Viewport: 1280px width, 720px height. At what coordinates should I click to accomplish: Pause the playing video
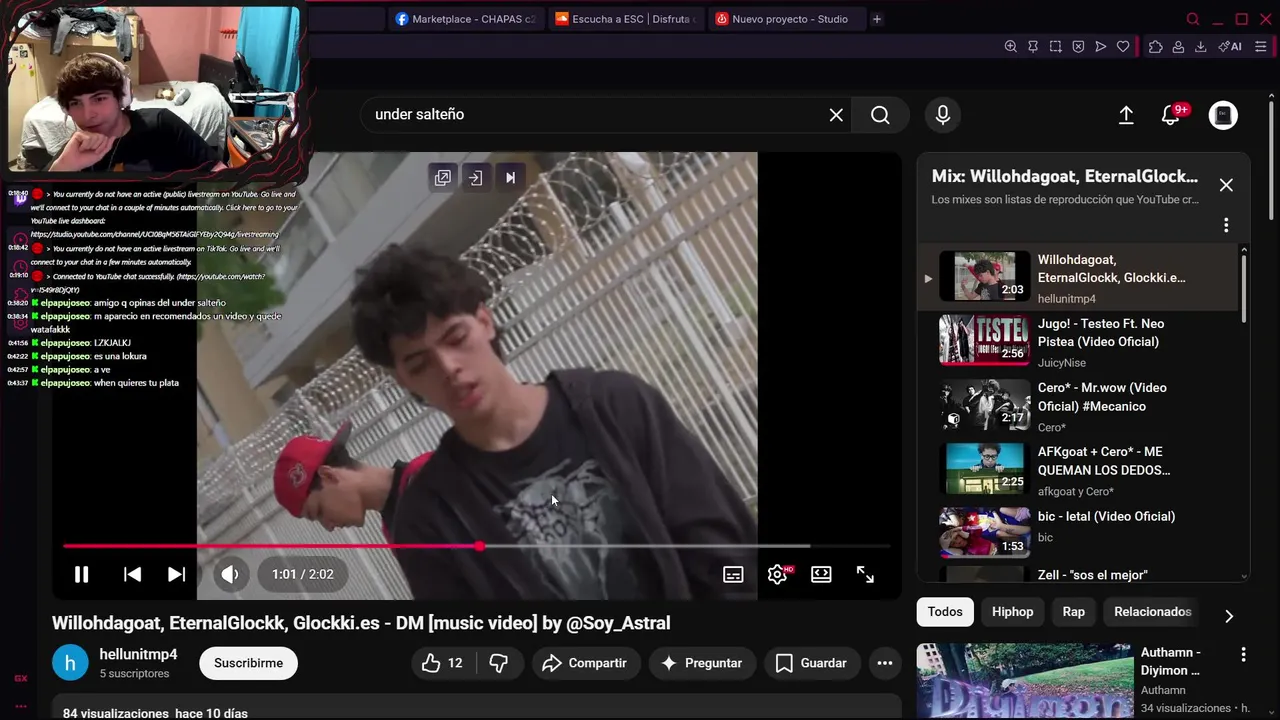click(x=81, y=574)
